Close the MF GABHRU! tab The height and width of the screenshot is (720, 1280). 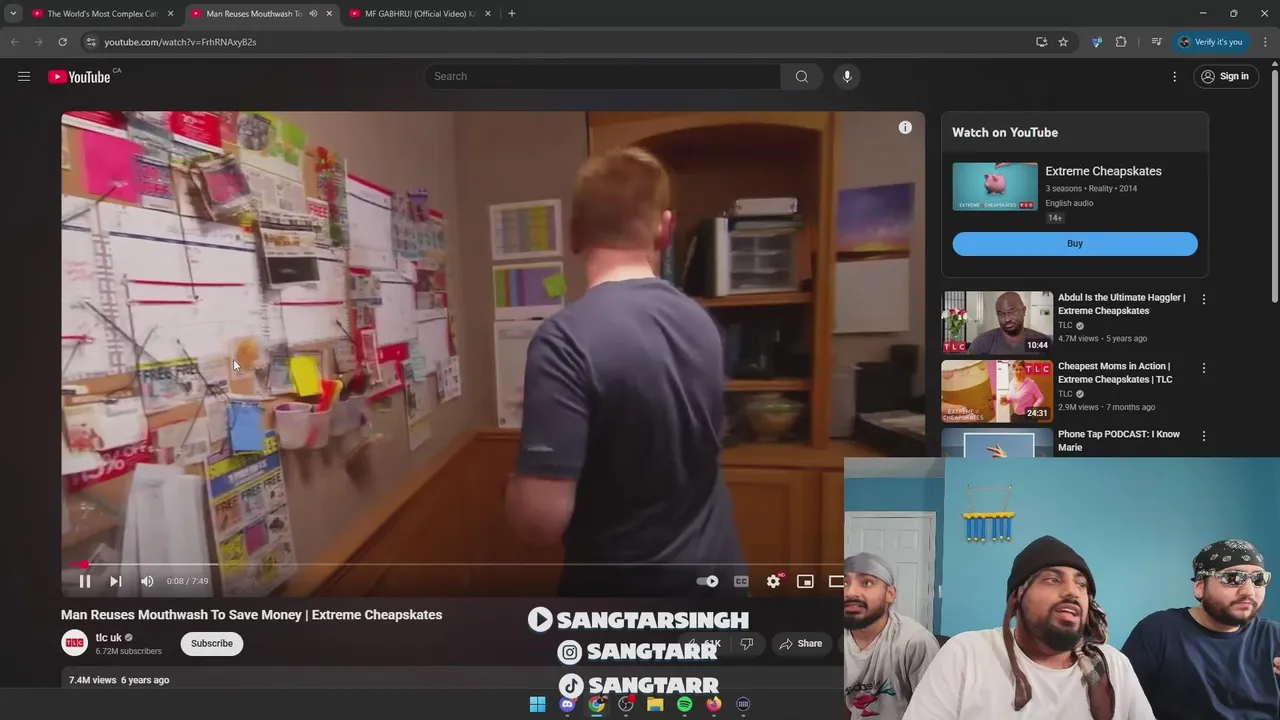coord(488,14)
